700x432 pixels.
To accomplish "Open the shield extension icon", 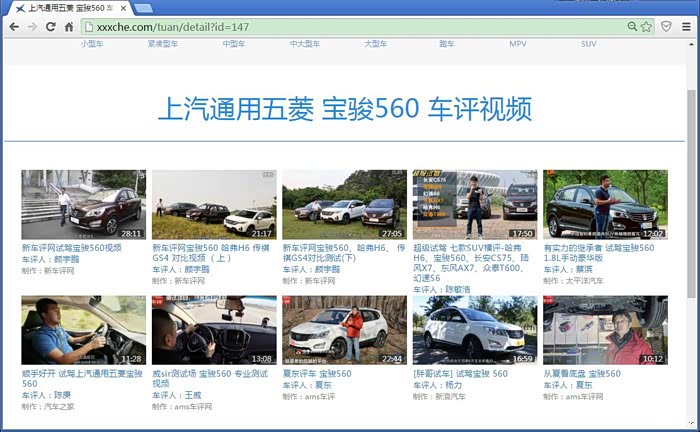I will 666,26.
